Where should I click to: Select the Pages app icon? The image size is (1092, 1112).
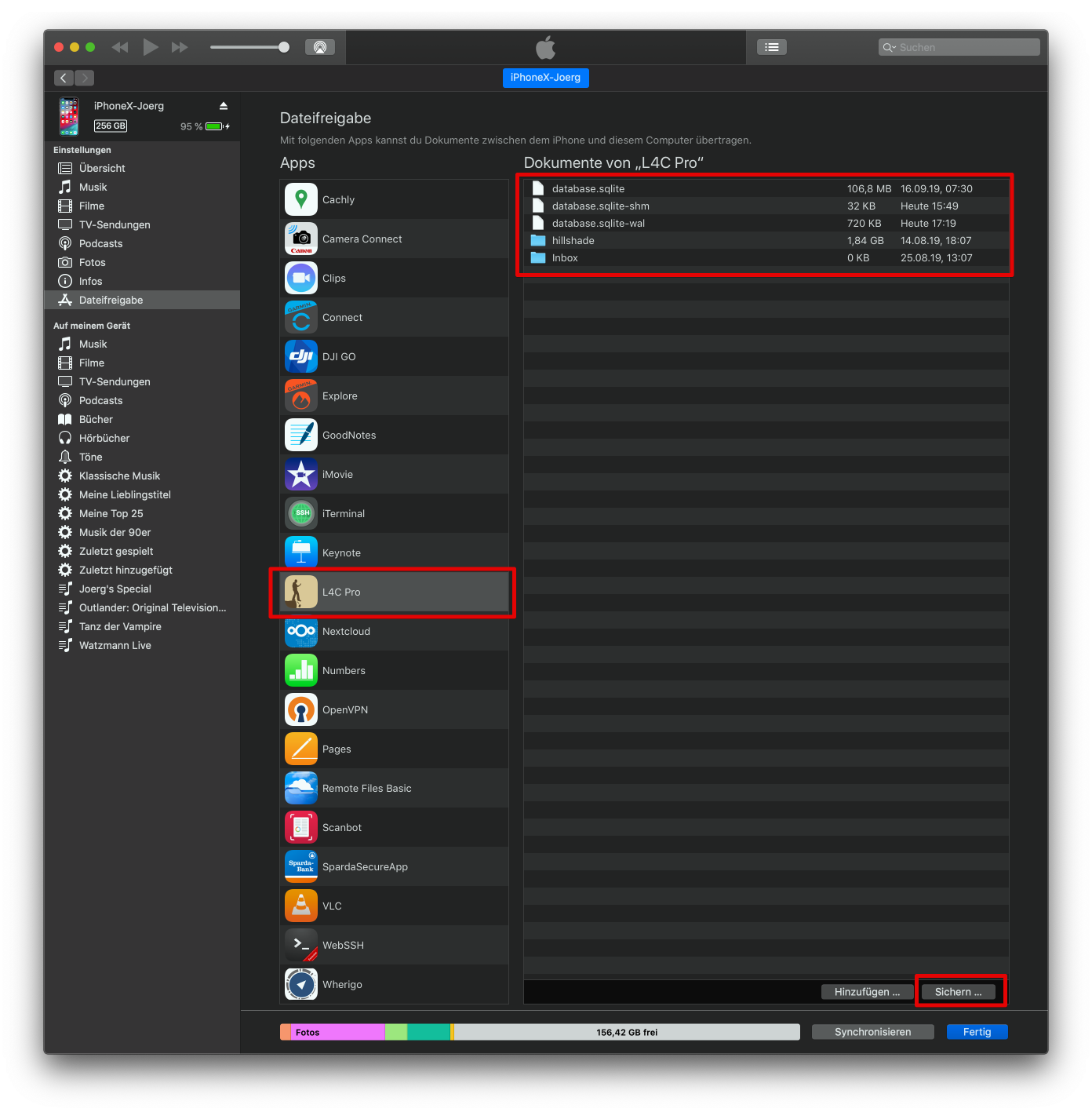(301, 749)
